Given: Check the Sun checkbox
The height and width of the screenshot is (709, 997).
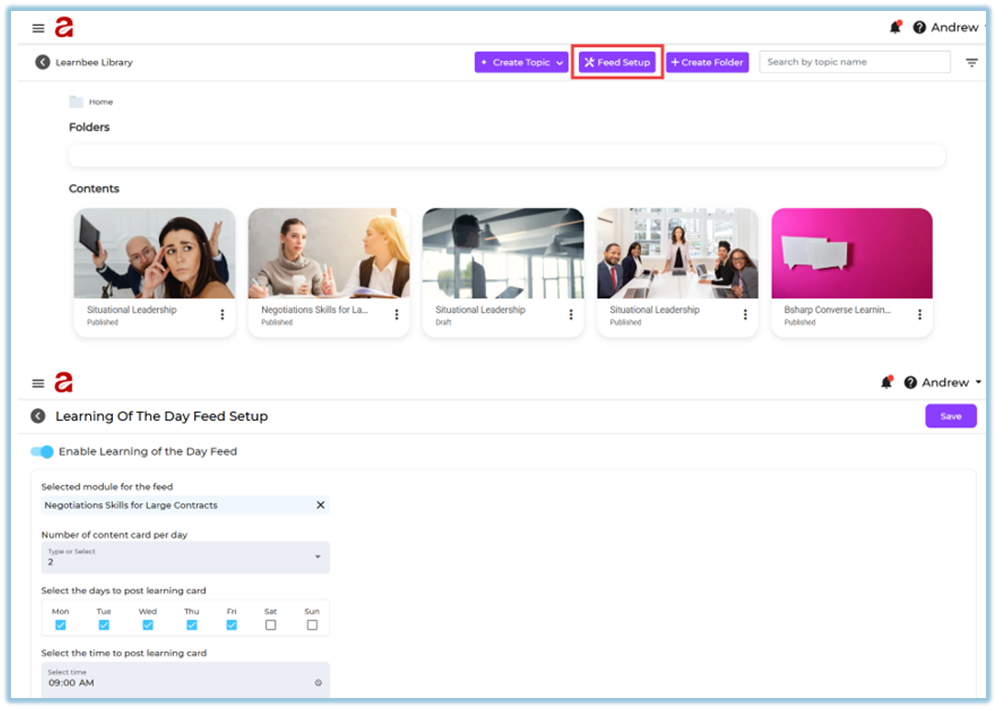Looking at the screenshot, I should pyautogui.click(x=312, y=625).
